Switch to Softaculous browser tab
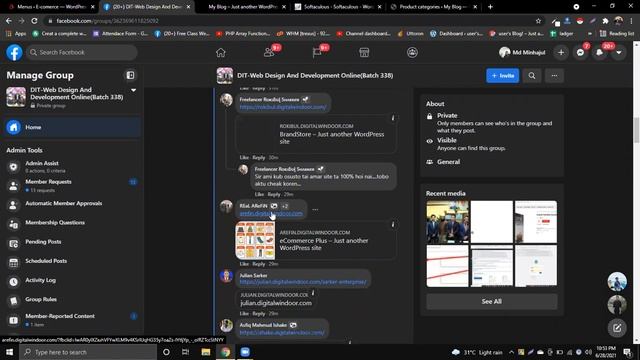Viewport: 640px width, 360px height. 338,7
